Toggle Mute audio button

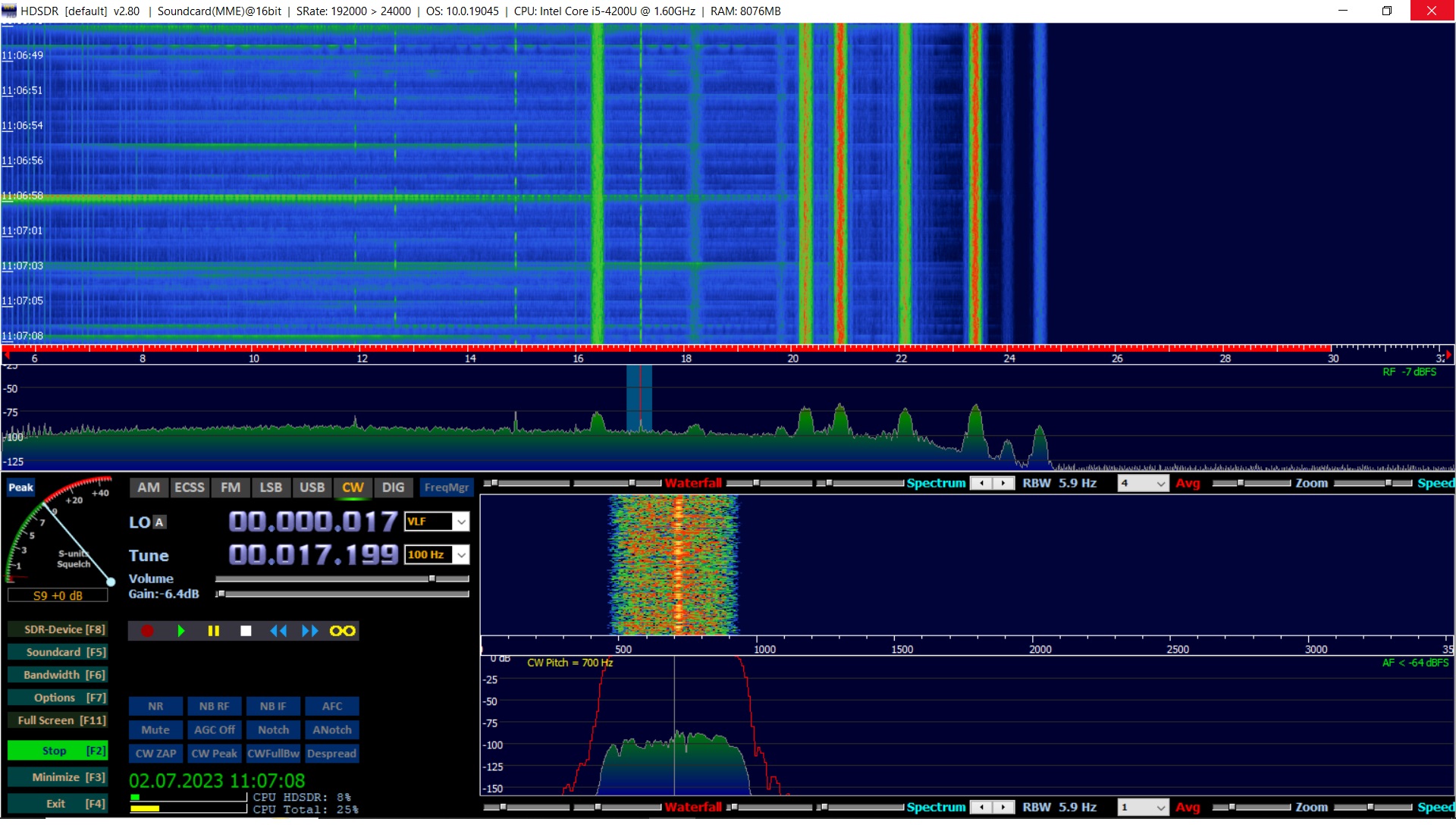point(155,729)
